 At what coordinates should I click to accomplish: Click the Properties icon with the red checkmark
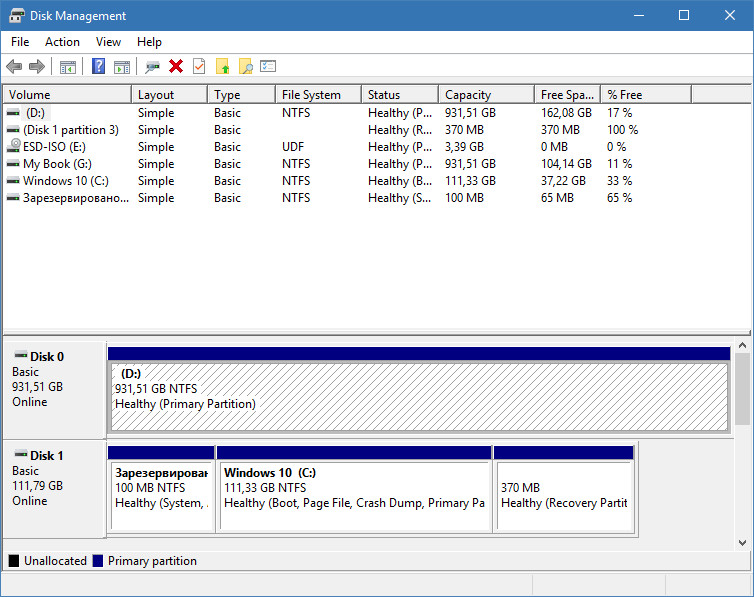coord(199,67)
